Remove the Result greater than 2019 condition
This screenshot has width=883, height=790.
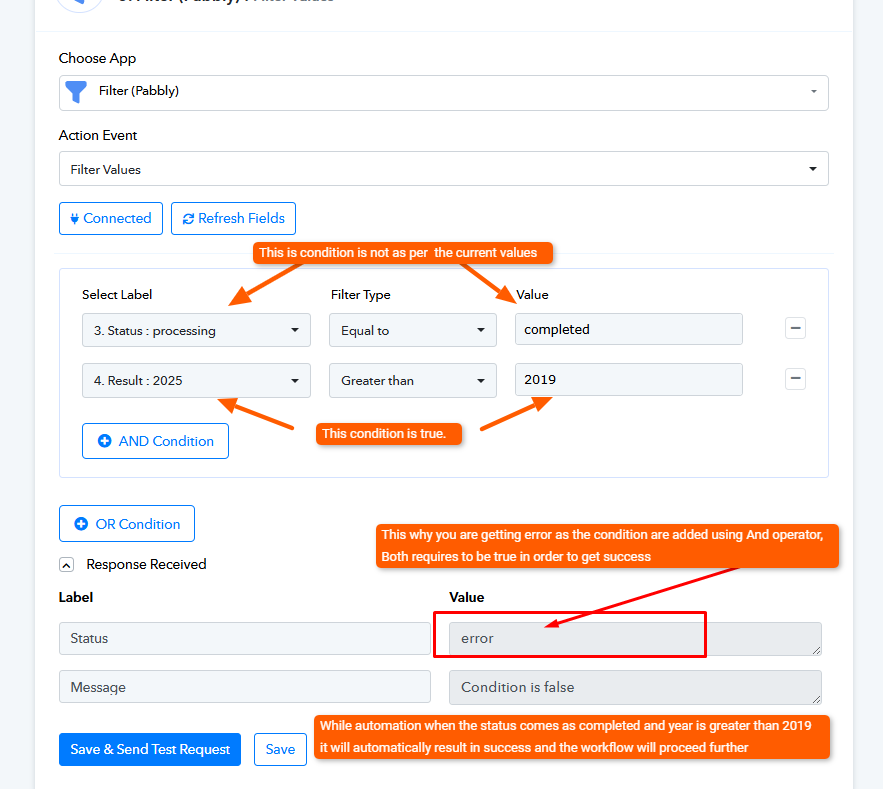(x=795, y=378)
